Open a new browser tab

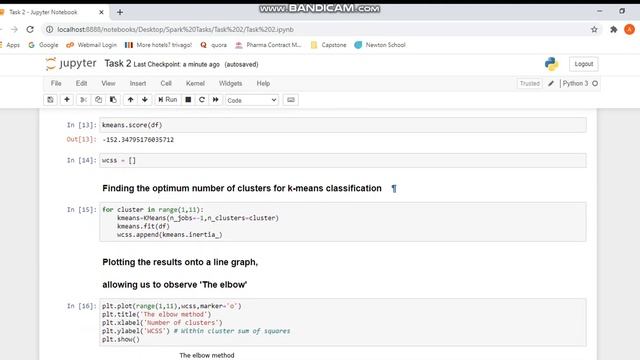point(120,12)
